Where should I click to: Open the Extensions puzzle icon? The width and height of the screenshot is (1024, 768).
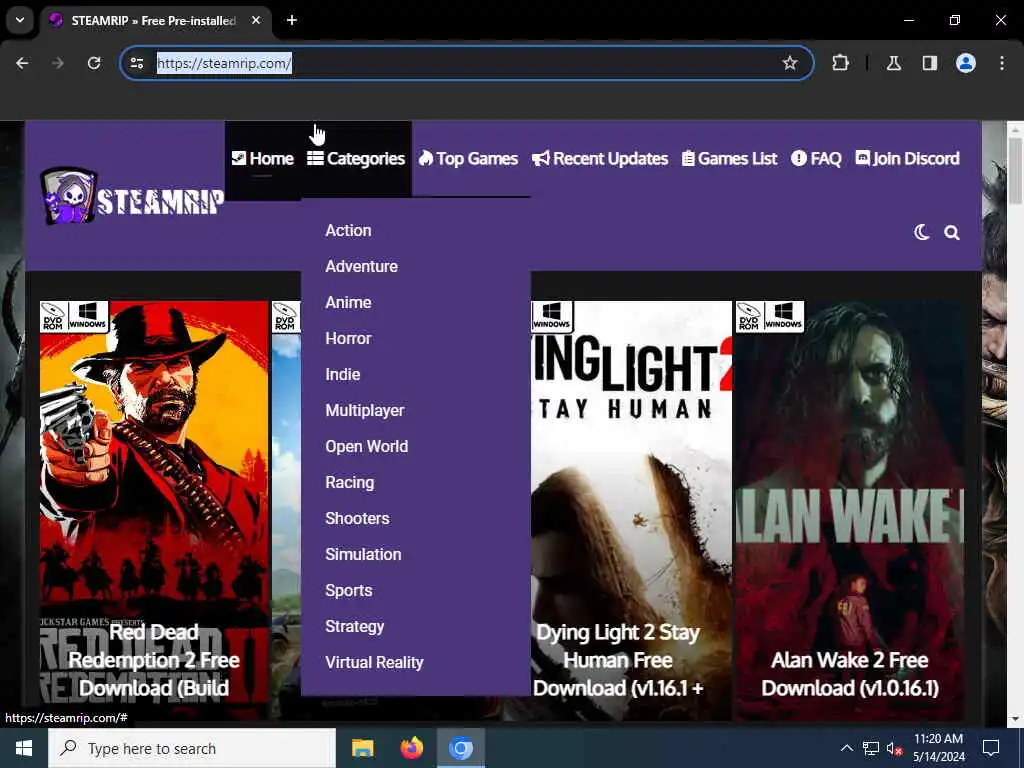click(x=840, y=63)
